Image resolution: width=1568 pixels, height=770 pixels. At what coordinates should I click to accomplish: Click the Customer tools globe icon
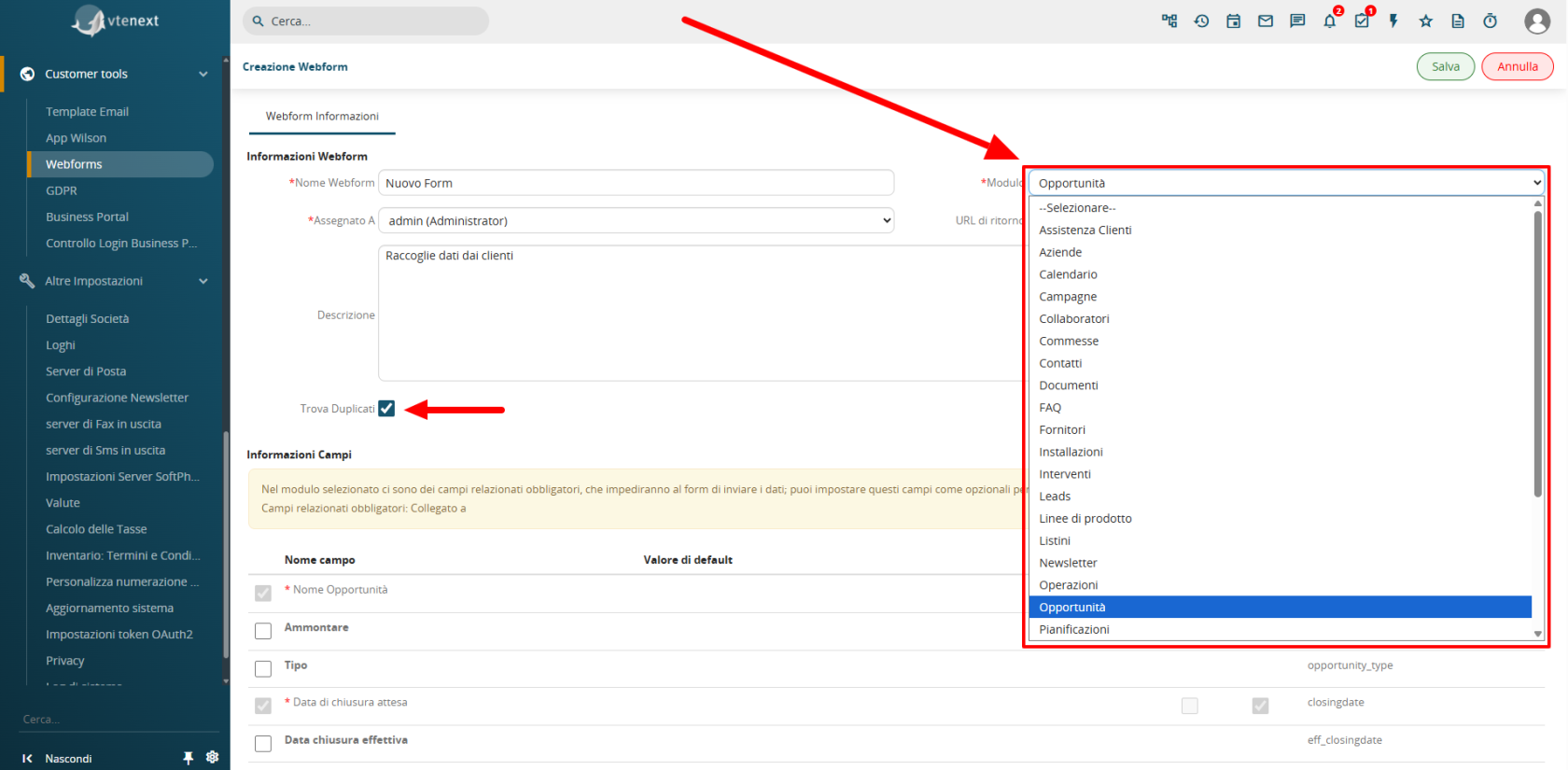(x=27, y=74)
